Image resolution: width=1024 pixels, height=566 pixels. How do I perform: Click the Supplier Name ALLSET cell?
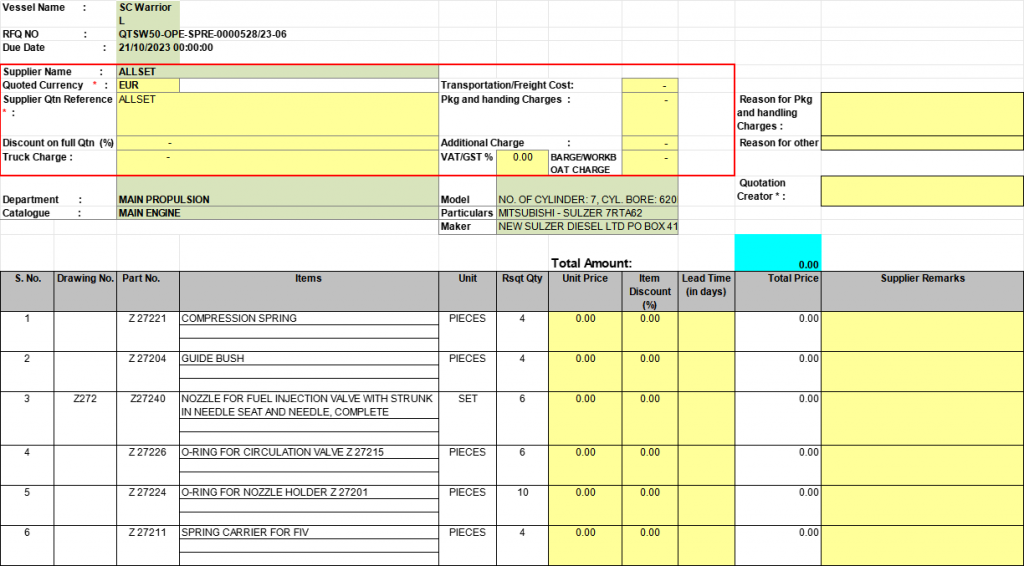tap(278, 72)
